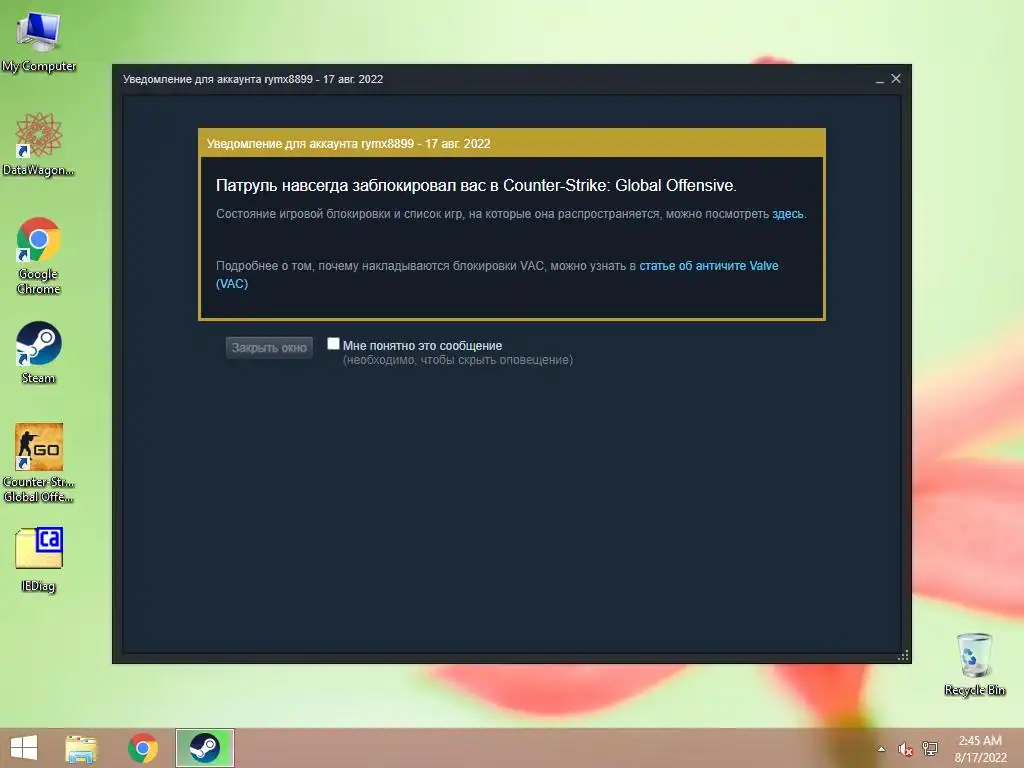This screenshot has height=768, width=1024.
Task: Open My Computer desktop icon
Action: pyautogui.click(x=39, y=40)
